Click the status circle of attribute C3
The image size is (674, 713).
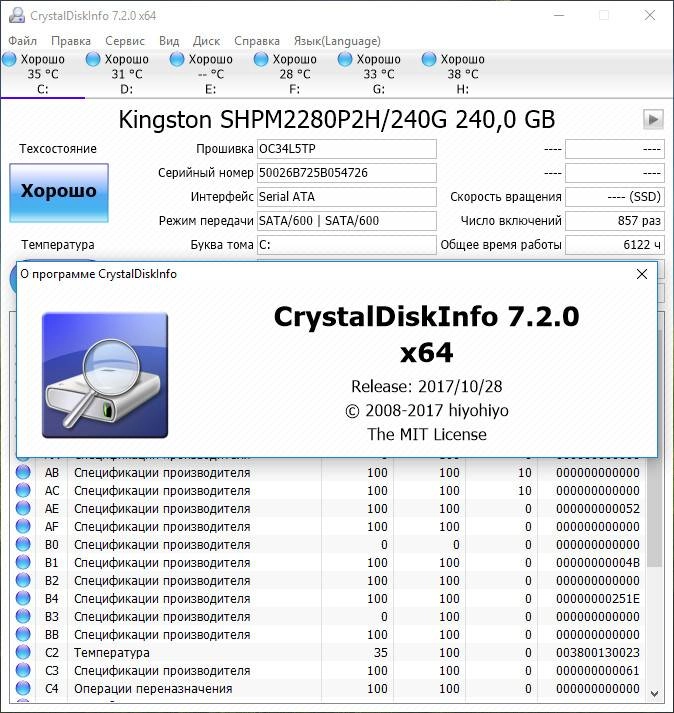23,671
